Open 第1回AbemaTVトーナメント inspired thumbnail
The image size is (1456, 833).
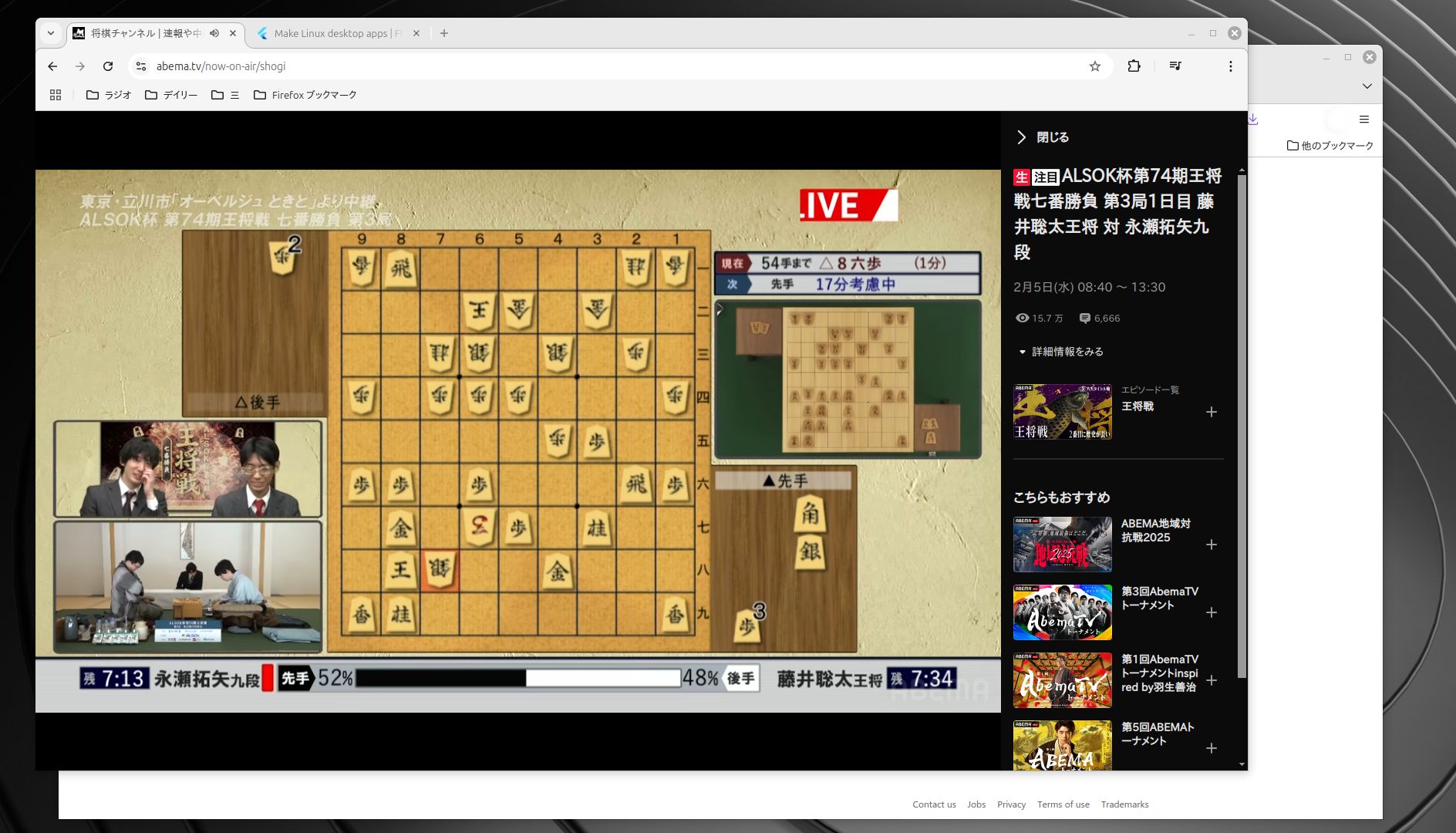point(1063,680)
